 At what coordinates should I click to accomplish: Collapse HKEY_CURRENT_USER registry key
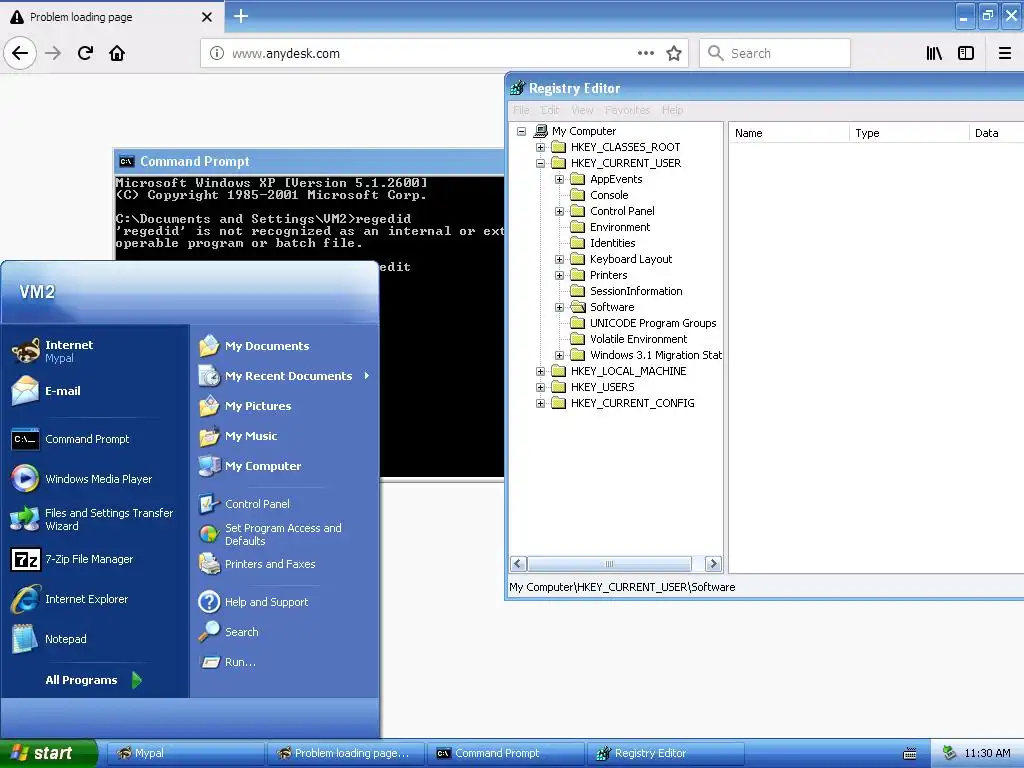coord(540,163)
